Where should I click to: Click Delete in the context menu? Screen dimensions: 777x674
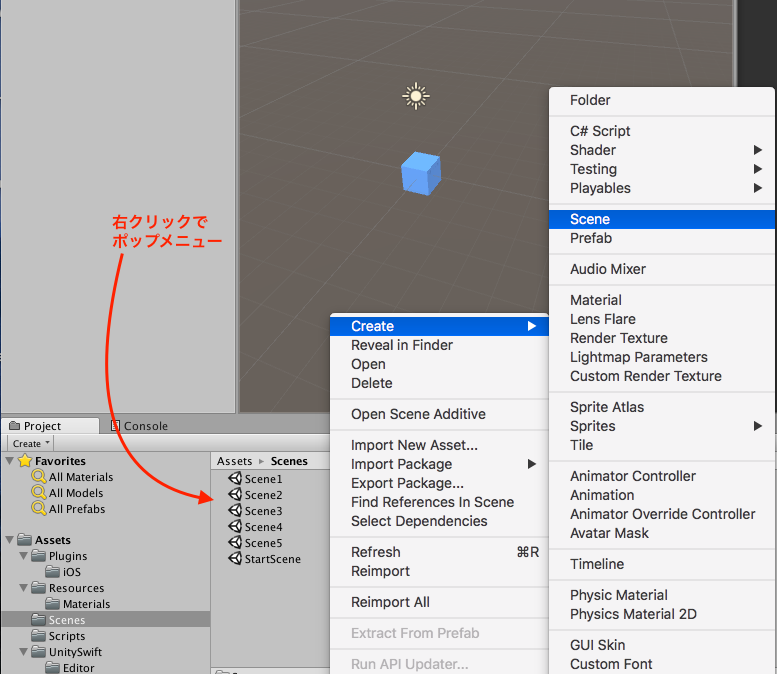pos(439,383)
